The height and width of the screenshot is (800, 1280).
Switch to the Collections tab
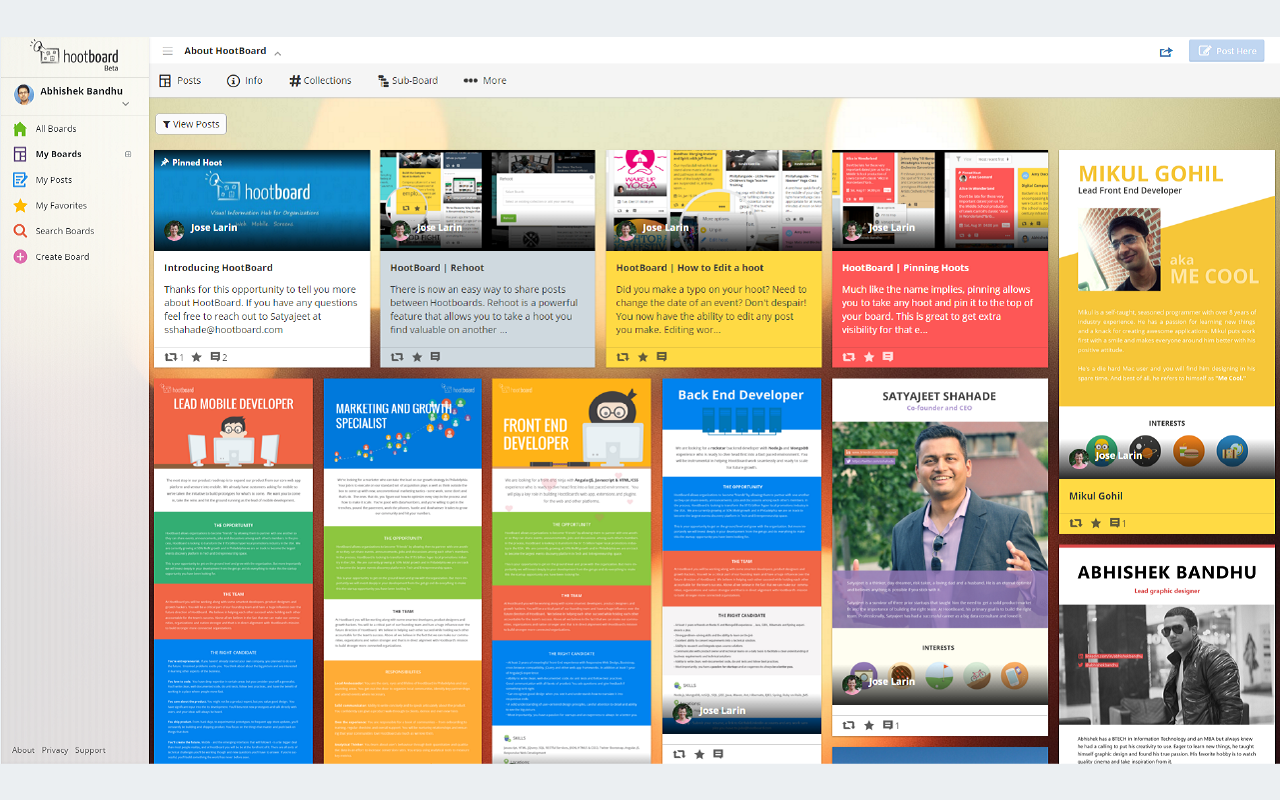tap(320, 81)
